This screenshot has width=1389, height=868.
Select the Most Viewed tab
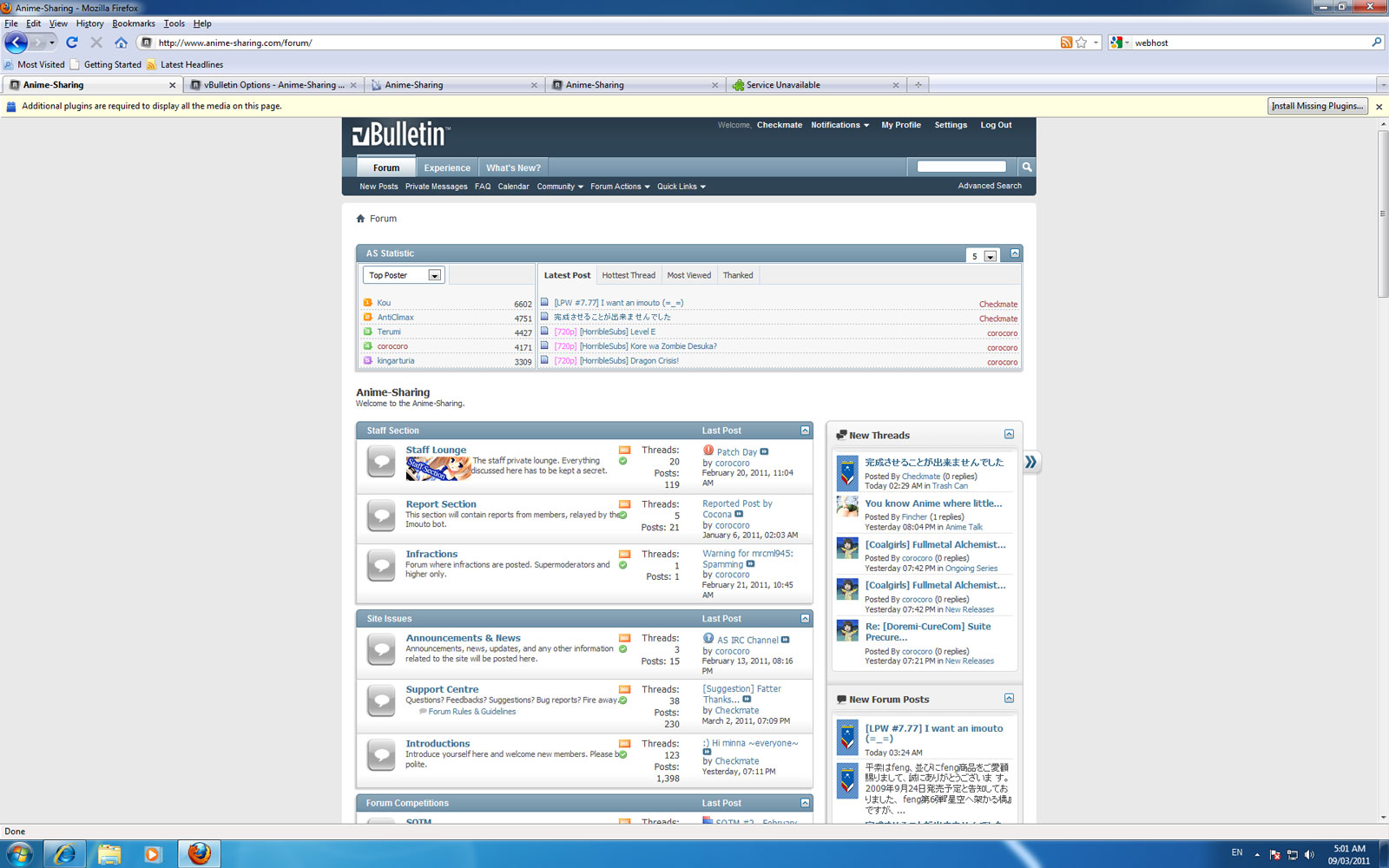tap(689, 275)
